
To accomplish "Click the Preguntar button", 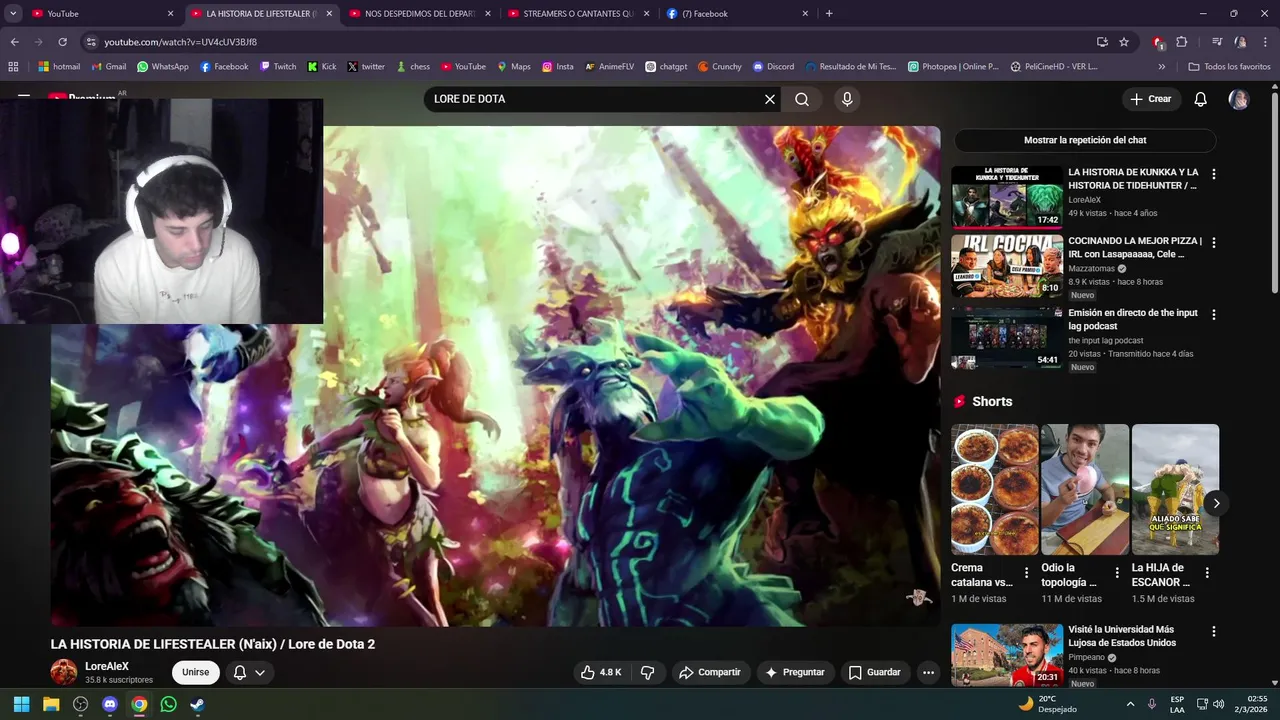I will coord(795,672).
